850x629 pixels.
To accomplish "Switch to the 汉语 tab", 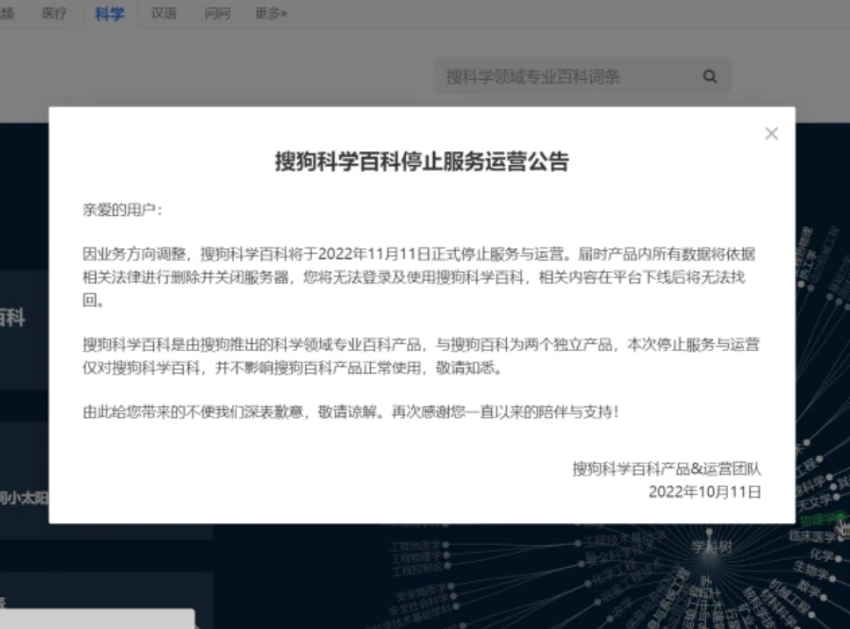I will pyautogui.click(x=163, y=13).
